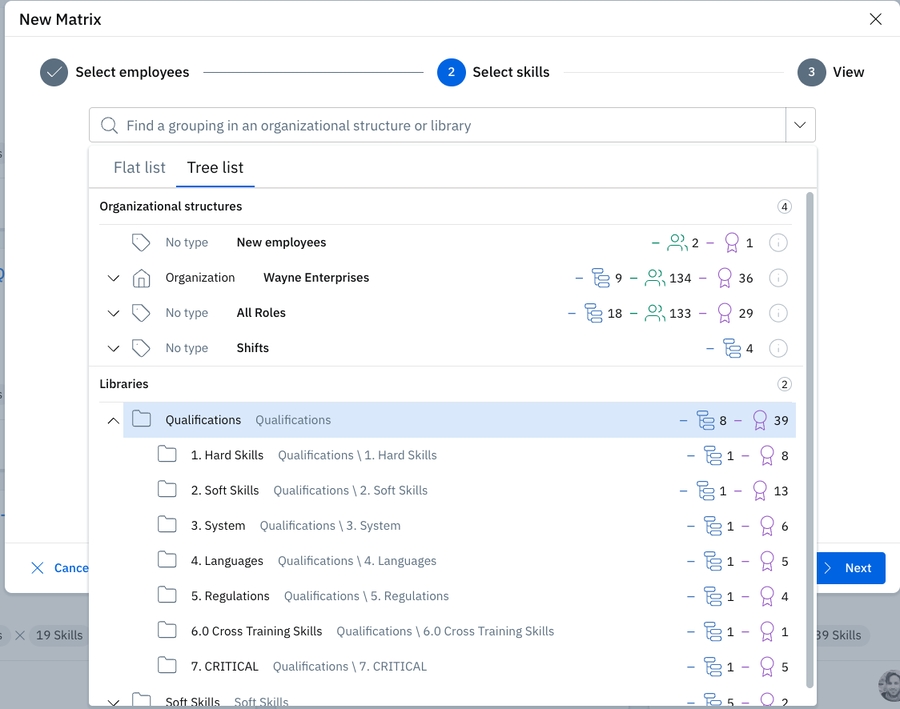Click the grouping search input field
This screenshot has width=900, height=709.
(x=440, y=126)
